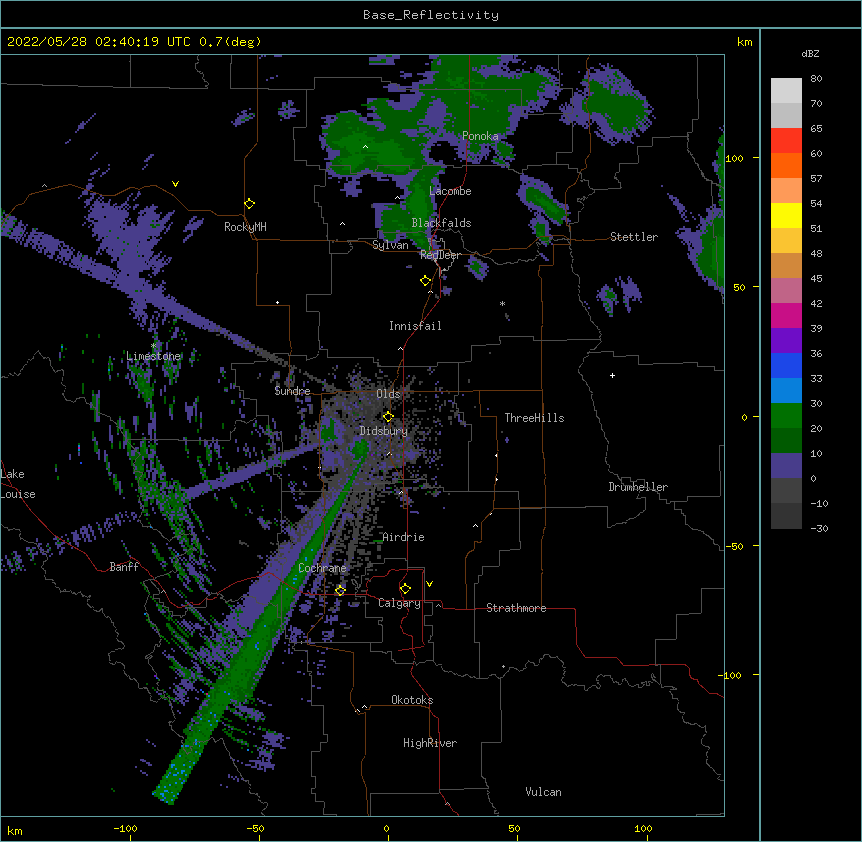Pick the red swatch between 65 and 60 dBZ
Image resolution: width=862 pixels, height=842 pixels.
tap(786, 141)
